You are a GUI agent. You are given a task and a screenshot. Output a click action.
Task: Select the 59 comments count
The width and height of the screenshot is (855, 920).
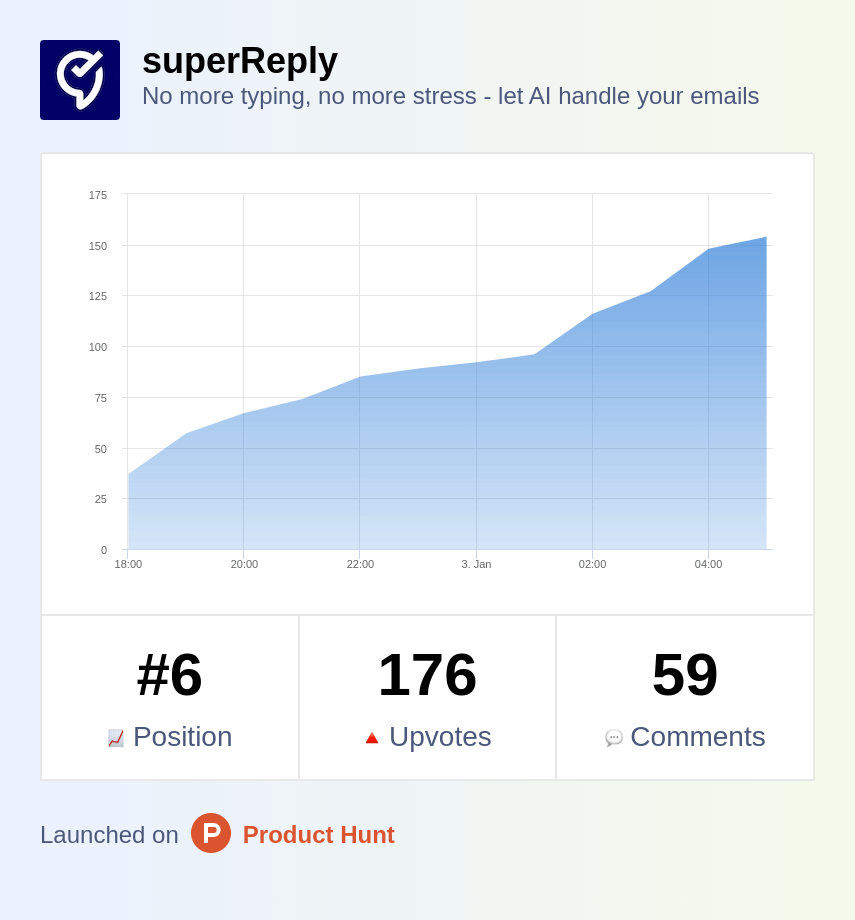(685, 675)
